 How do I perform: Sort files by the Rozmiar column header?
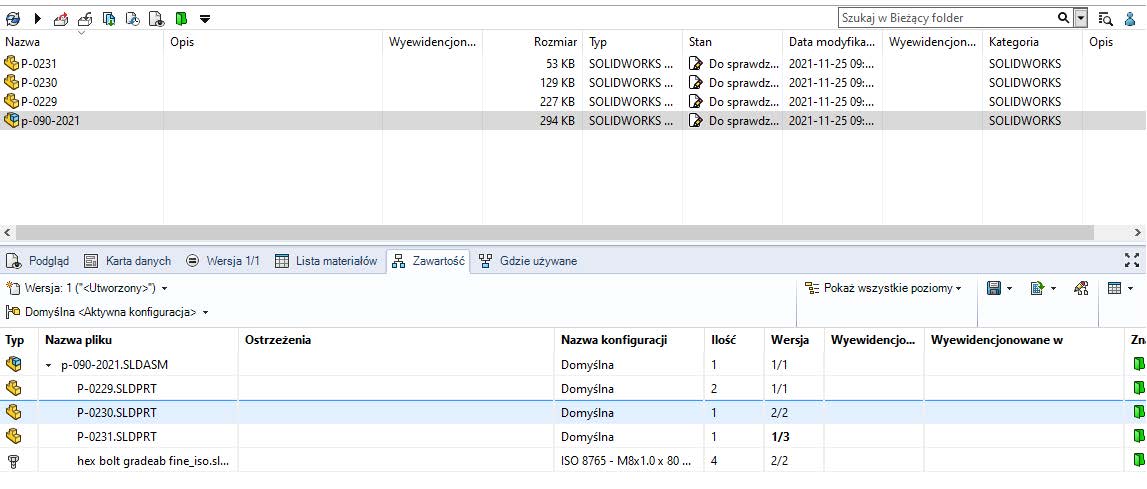pyautogui.click(x=555, y=42)
